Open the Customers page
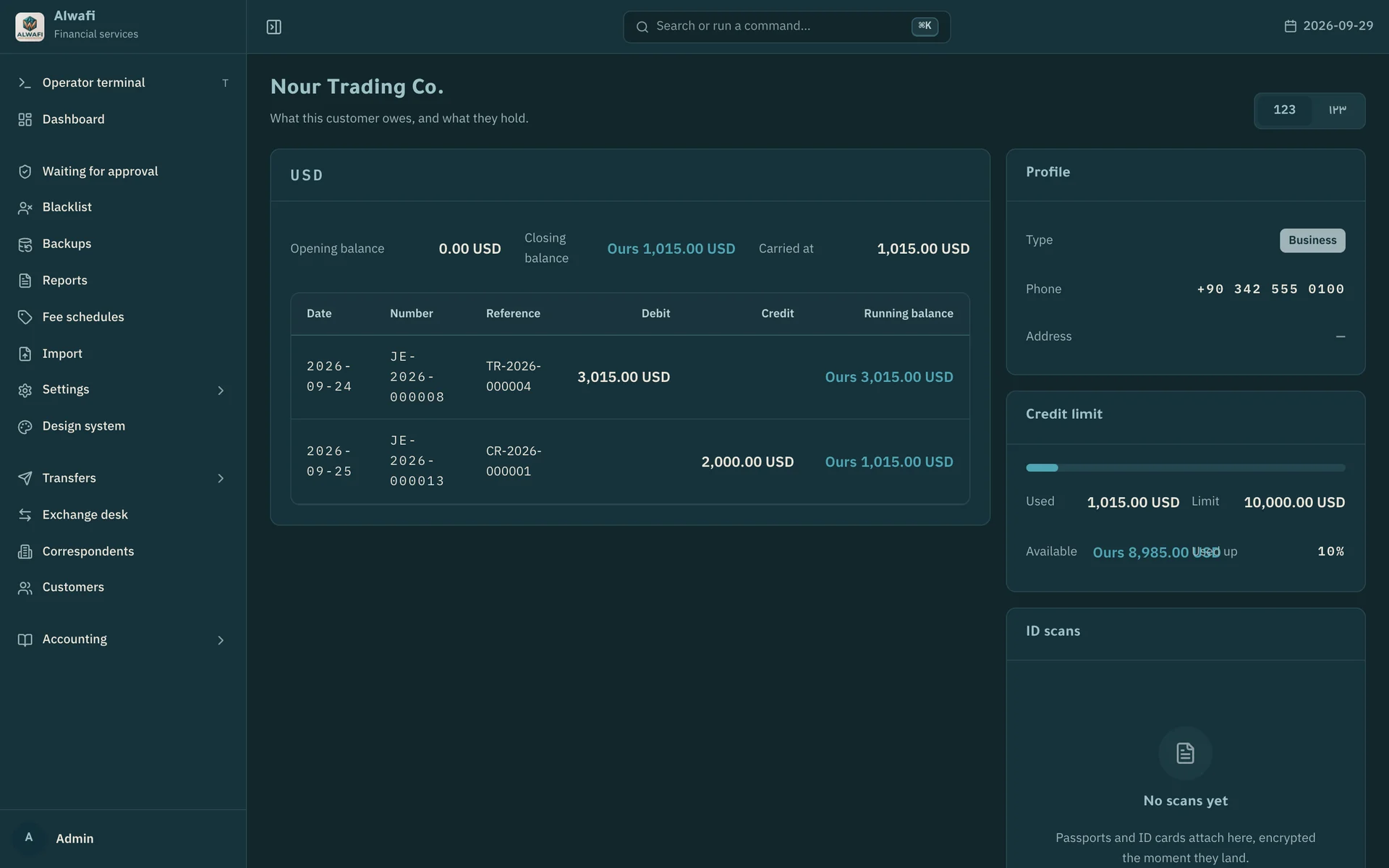This screenshot has width=1389, height=868. [123, 587]
